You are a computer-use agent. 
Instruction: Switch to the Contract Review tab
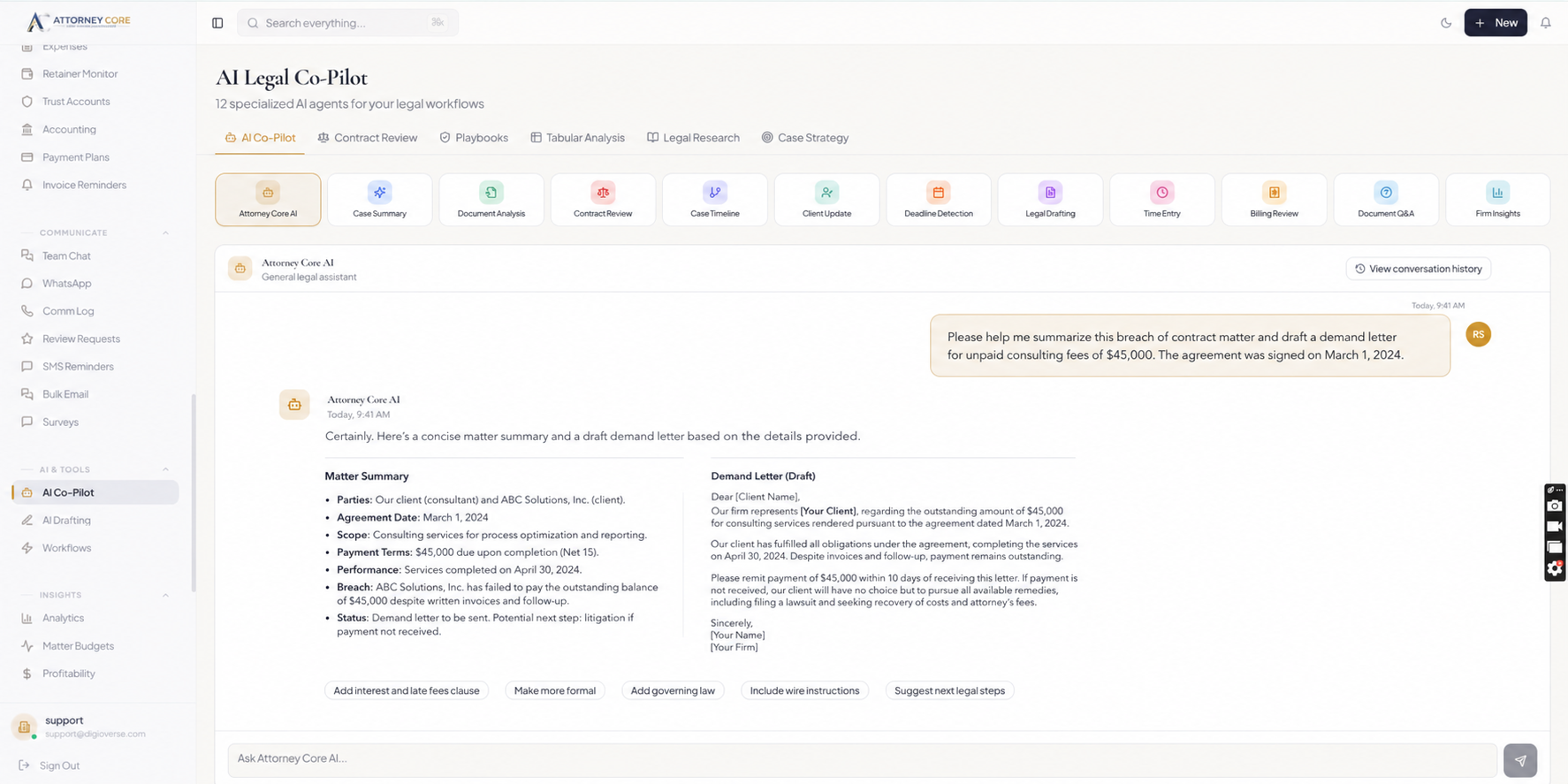(367, 138)
